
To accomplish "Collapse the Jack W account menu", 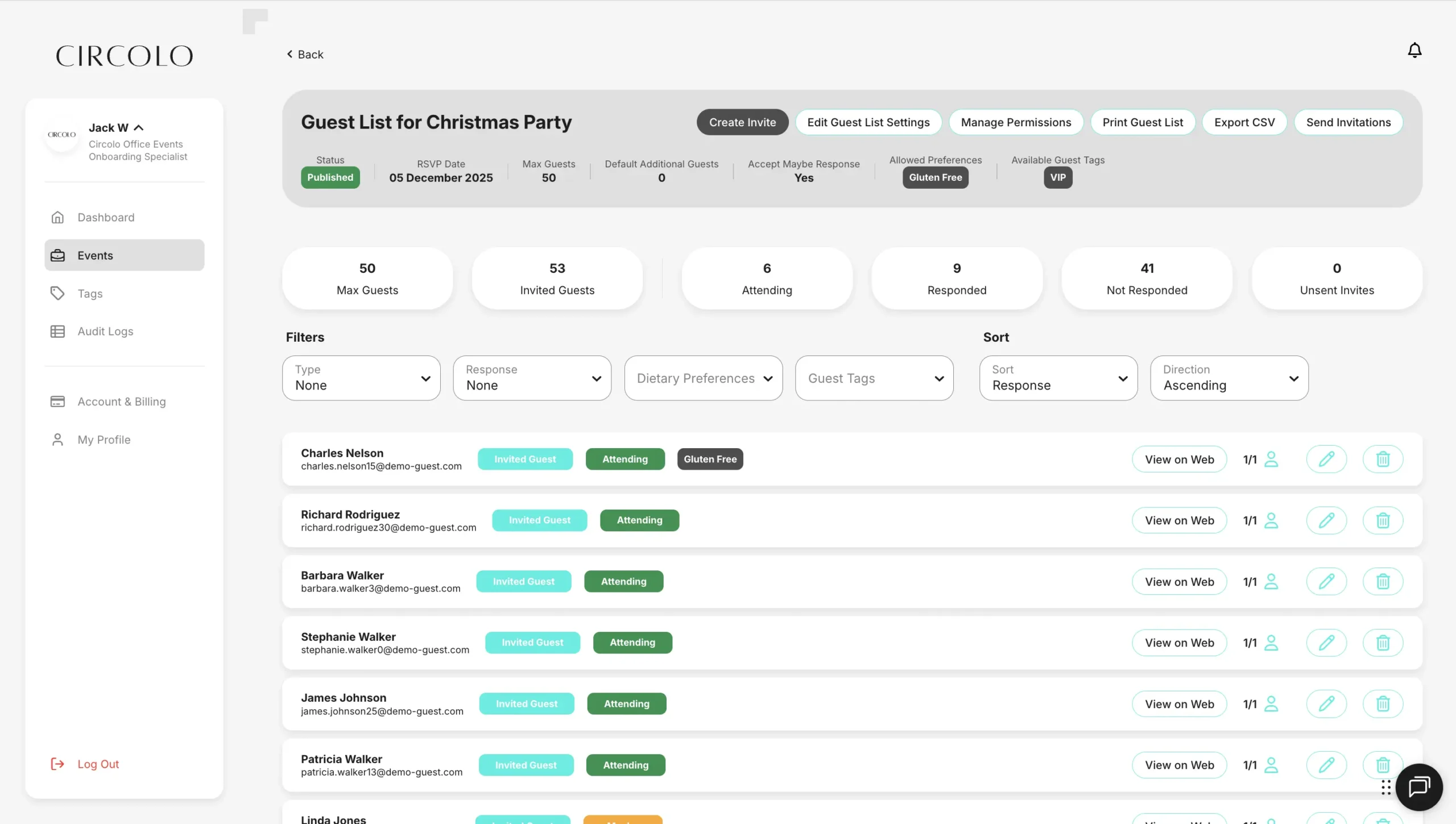I will pyautogui.click(x=138, y=128).
